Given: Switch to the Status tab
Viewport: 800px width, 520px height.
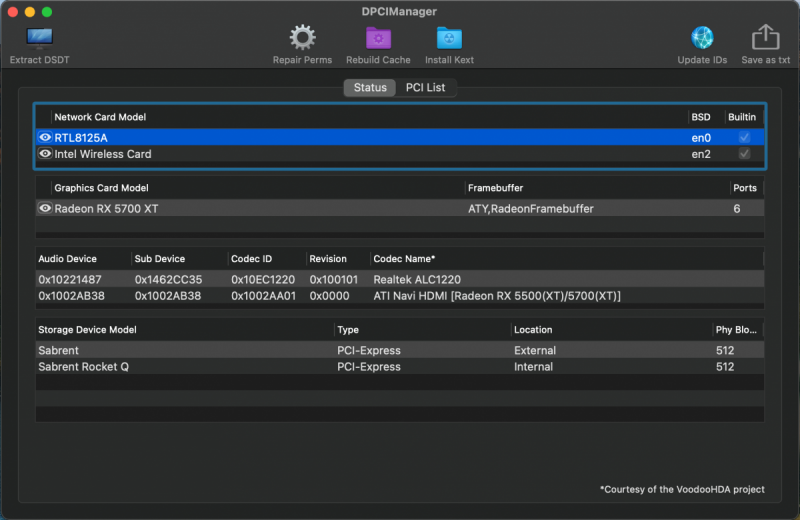Looking at the screenshot, I should 370,87.
